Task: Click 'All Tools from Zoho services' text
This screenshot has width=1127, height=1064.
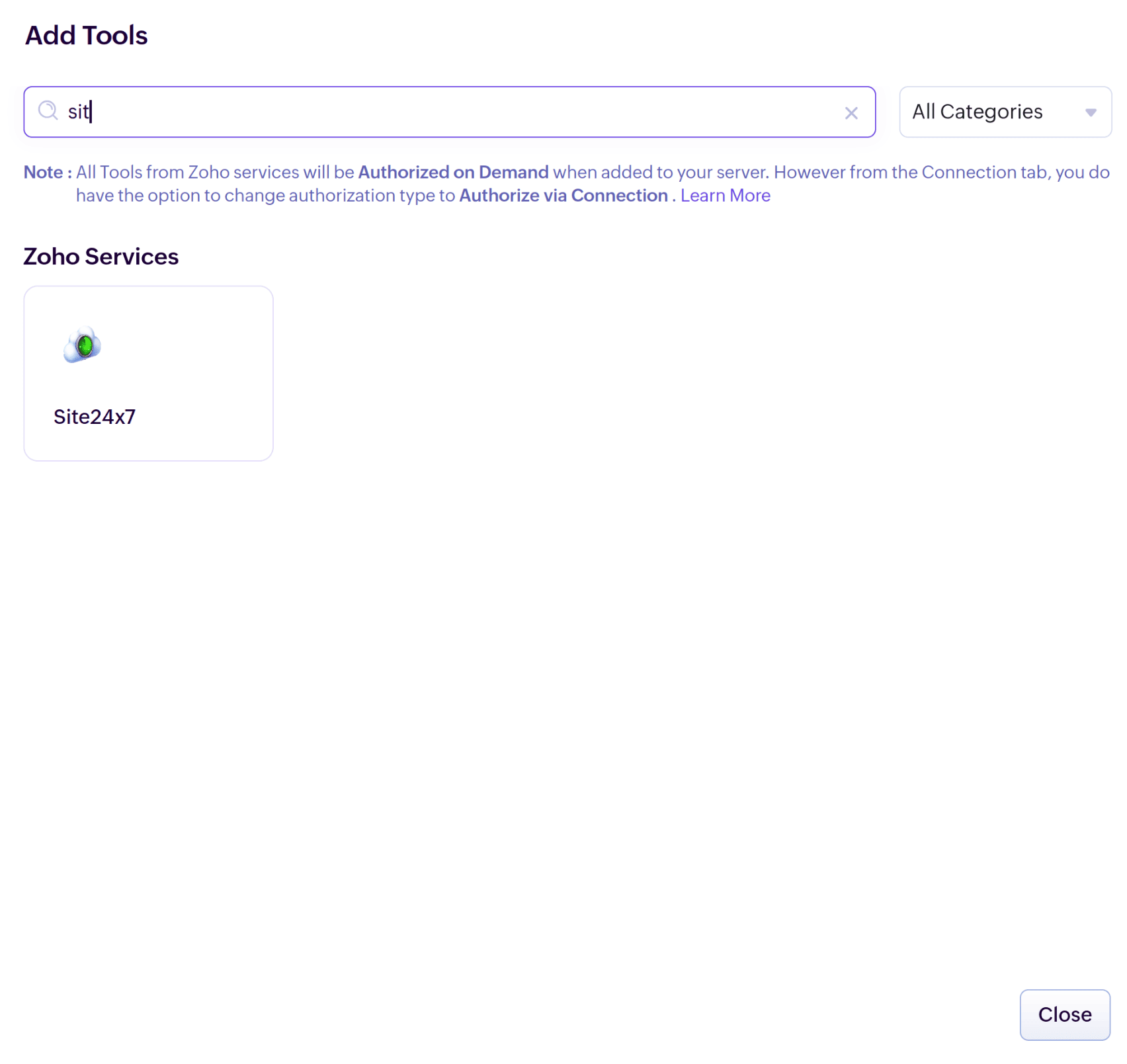Action: (187, 172)
